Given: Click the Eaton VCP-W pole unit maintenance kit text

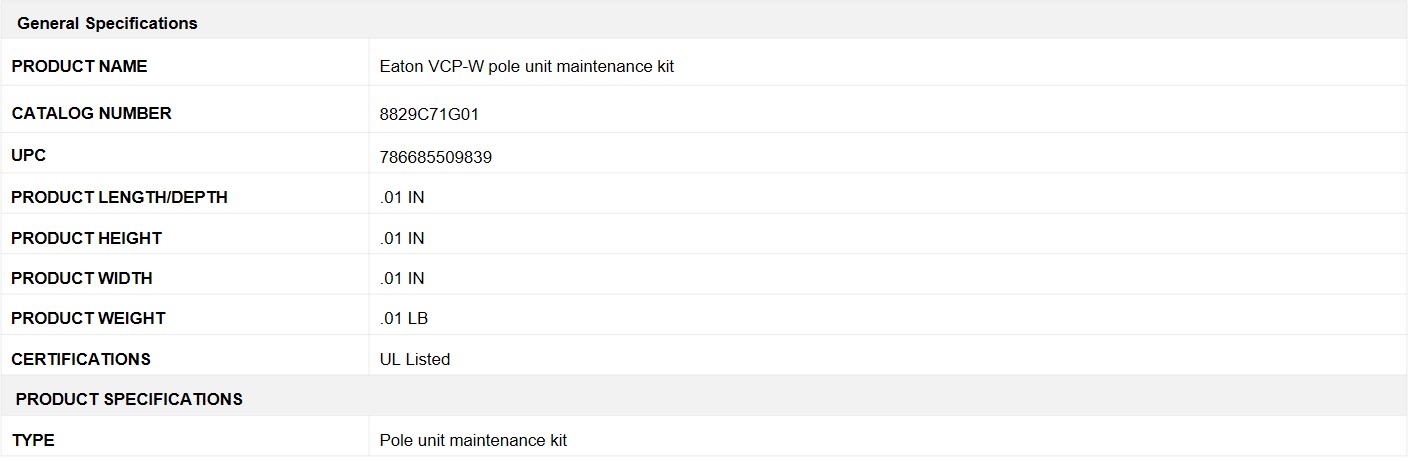Looking at the screenshot, I should pyautogui.click(x=527, y=66).
